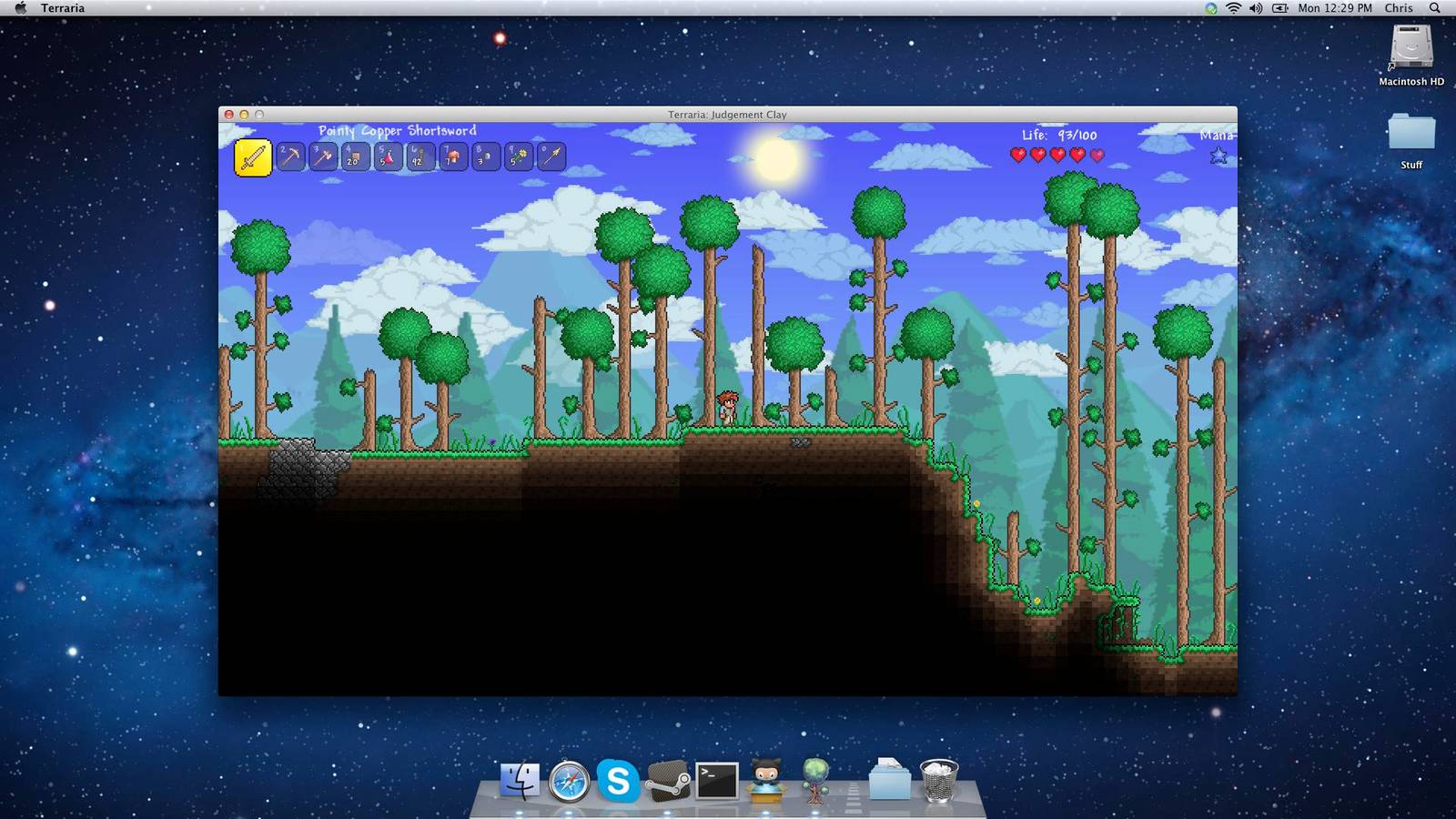Select the copper pickaxe in hotbar slot 2
1456x819 pixels.
pyautogui.click(x=290, y=157)
